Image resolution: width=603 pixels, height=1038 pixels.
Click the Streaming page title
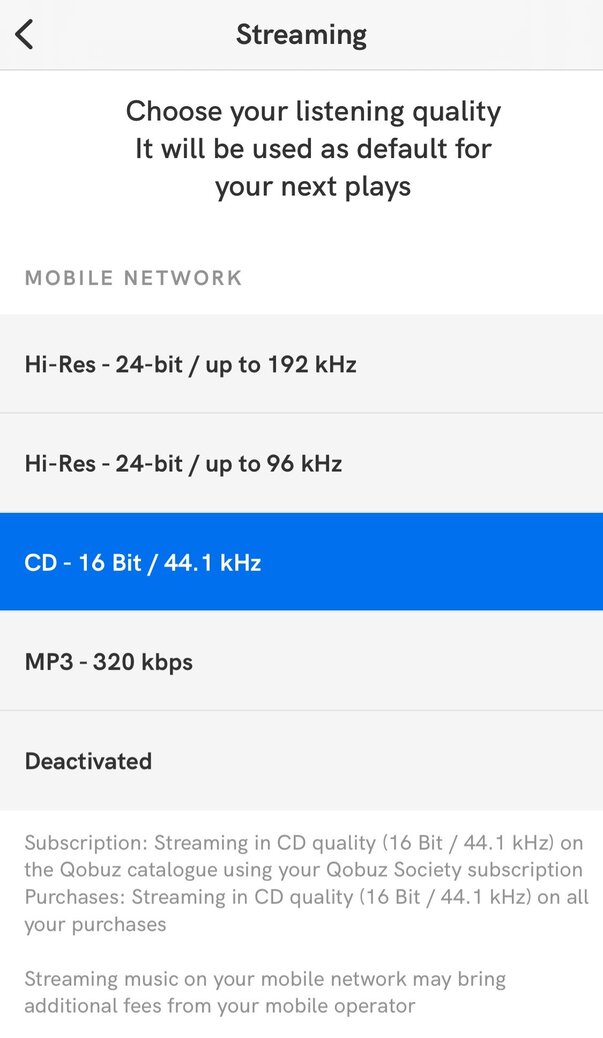click(x=301, y=35)
